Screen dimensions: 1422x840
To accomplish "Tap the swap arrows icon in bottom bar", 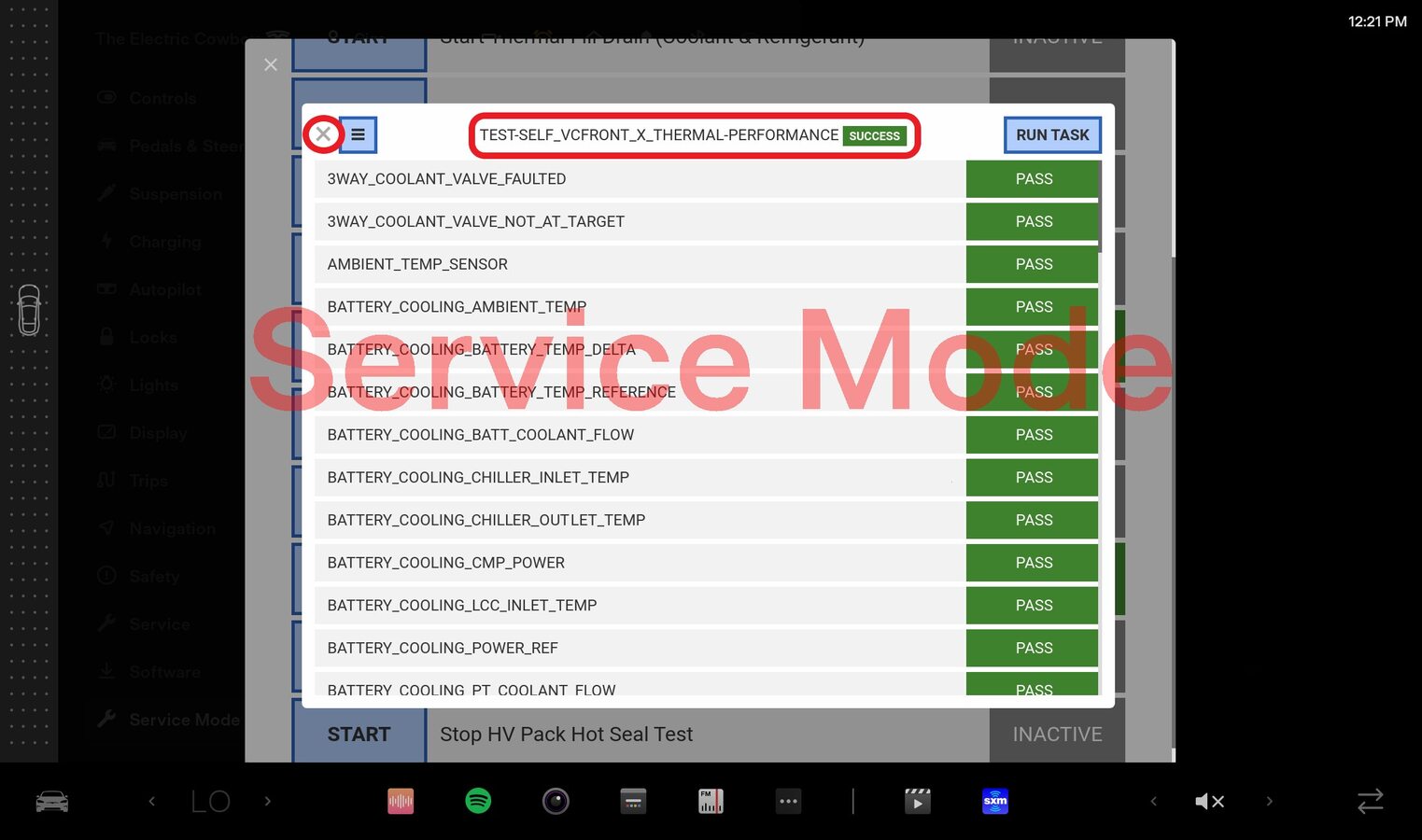I will (1370, 801).
